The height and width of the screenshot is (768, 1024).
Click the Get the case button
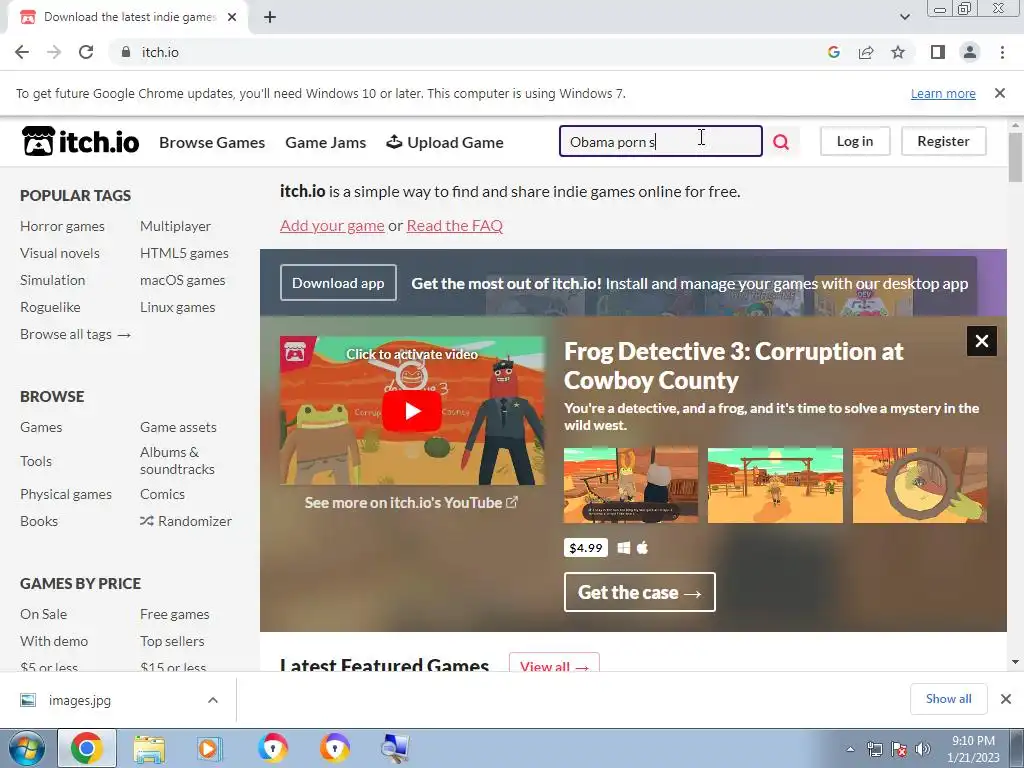click(x=639, y=592)
